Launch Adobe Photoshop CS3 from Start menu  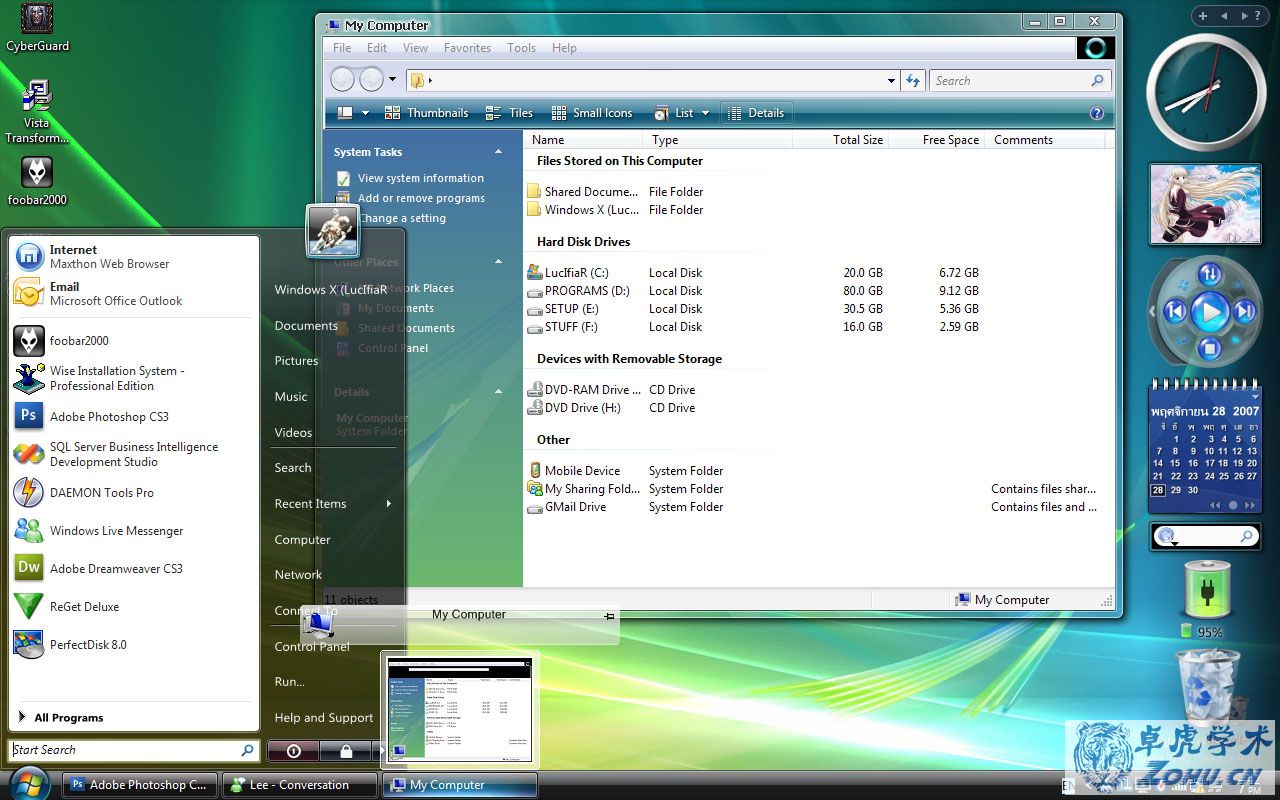pyautogui.click(x=133, y=416)
